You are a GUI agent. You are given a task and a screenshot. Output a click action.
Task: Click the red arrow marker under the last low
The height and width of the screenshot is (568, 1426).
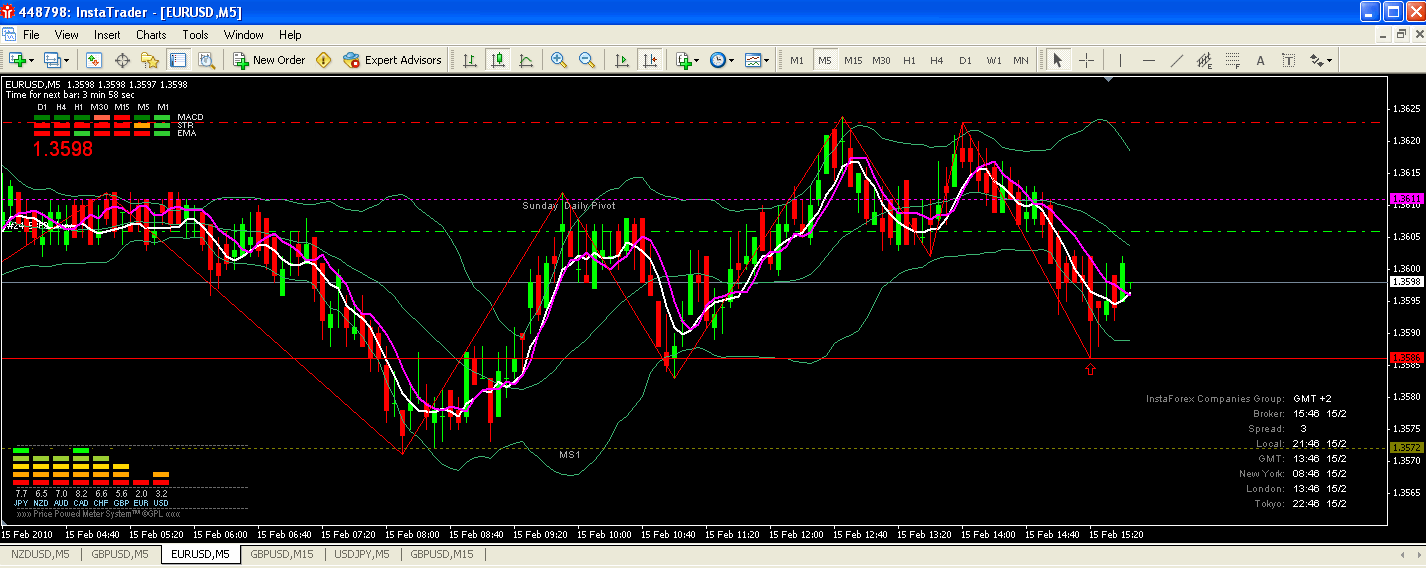point(1090,369)
